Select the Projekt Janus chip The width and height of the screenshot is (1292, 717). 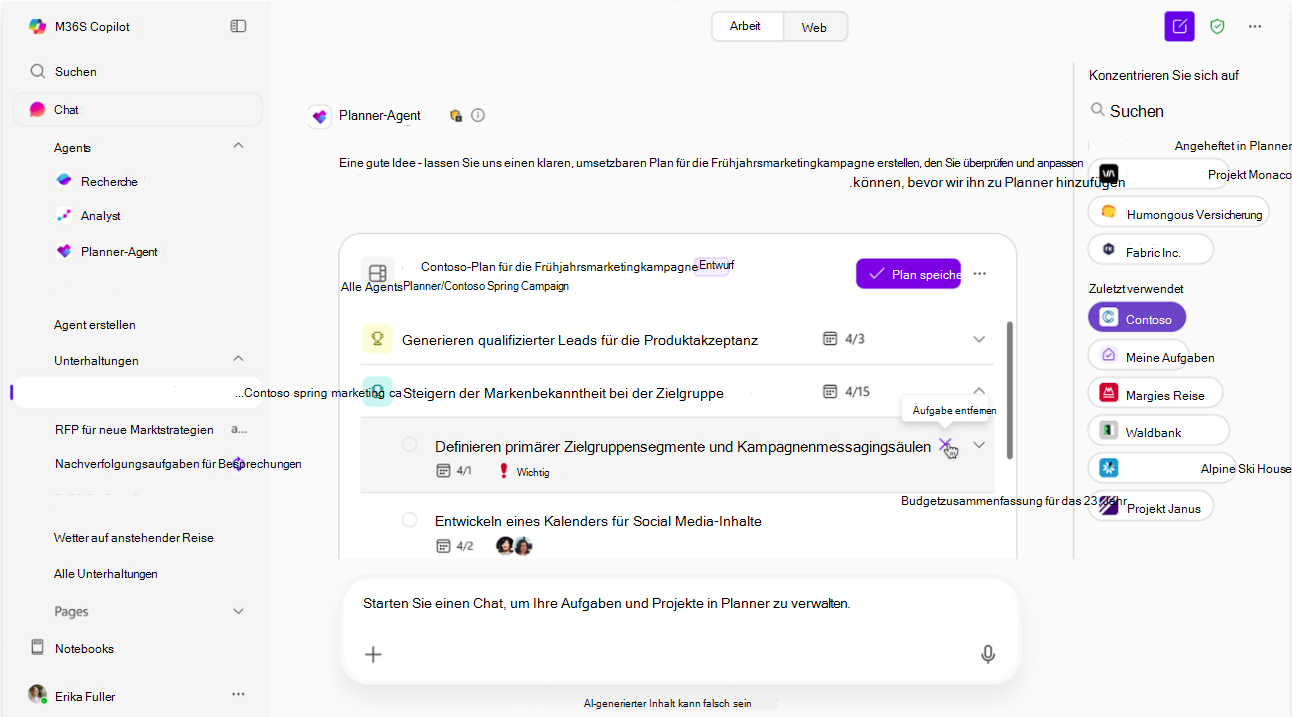coord(1151,506)
